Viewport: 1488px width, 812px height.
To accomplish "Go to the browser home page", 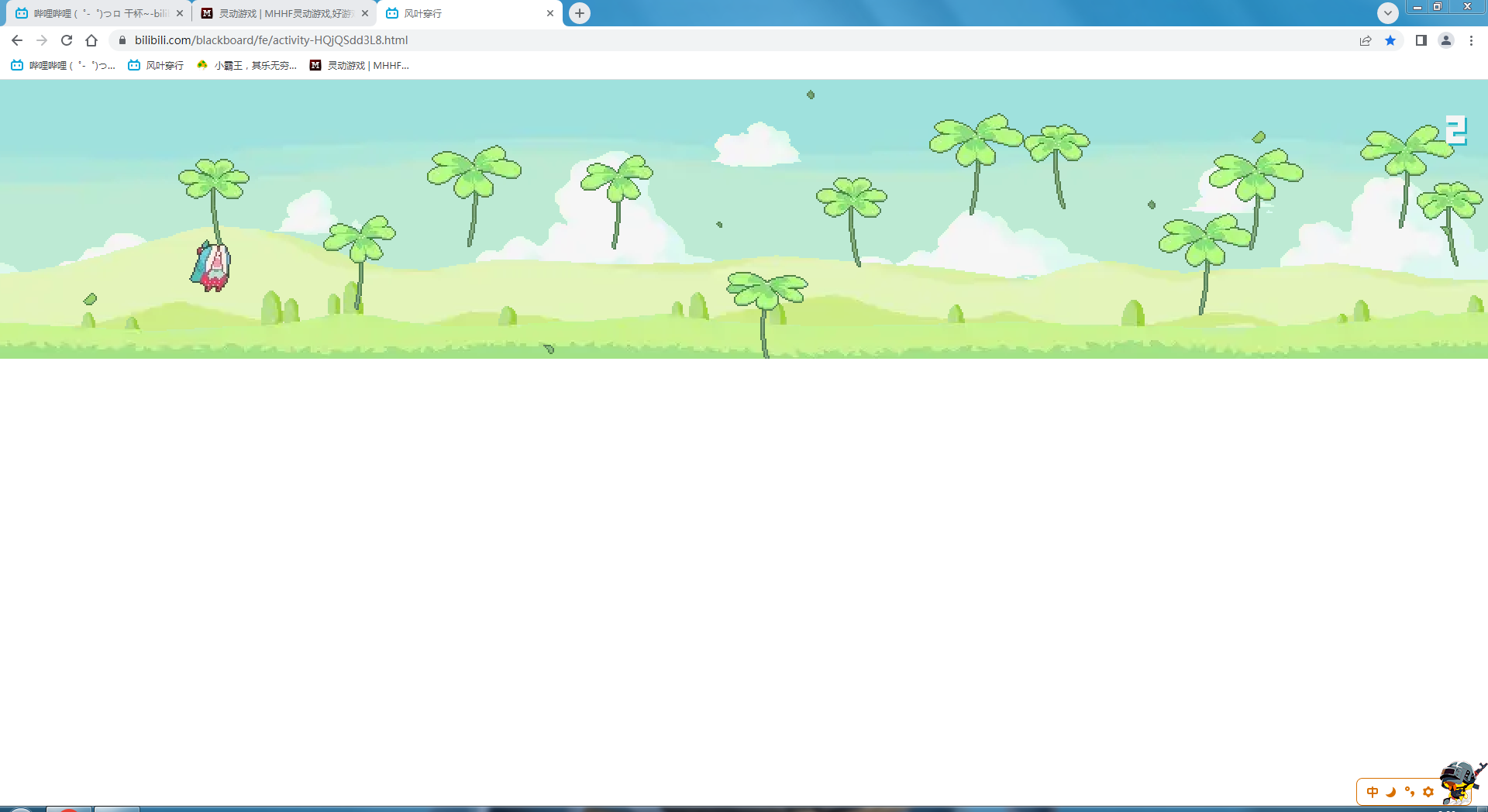I will [91, 40].
